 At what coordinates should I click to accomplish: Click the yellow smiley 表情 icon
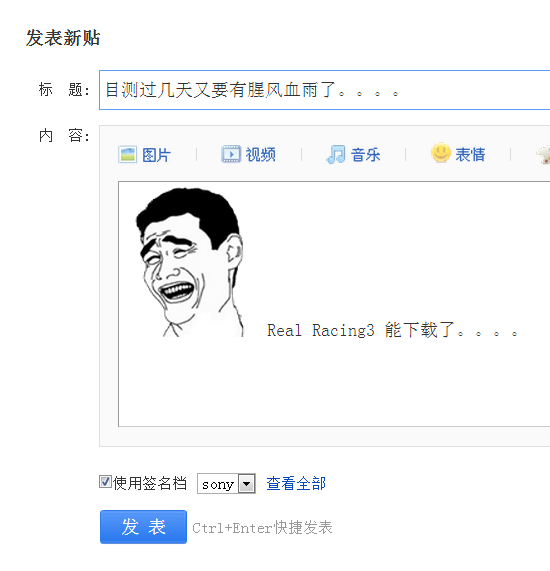pyautogui.click(x=441, y=153)
